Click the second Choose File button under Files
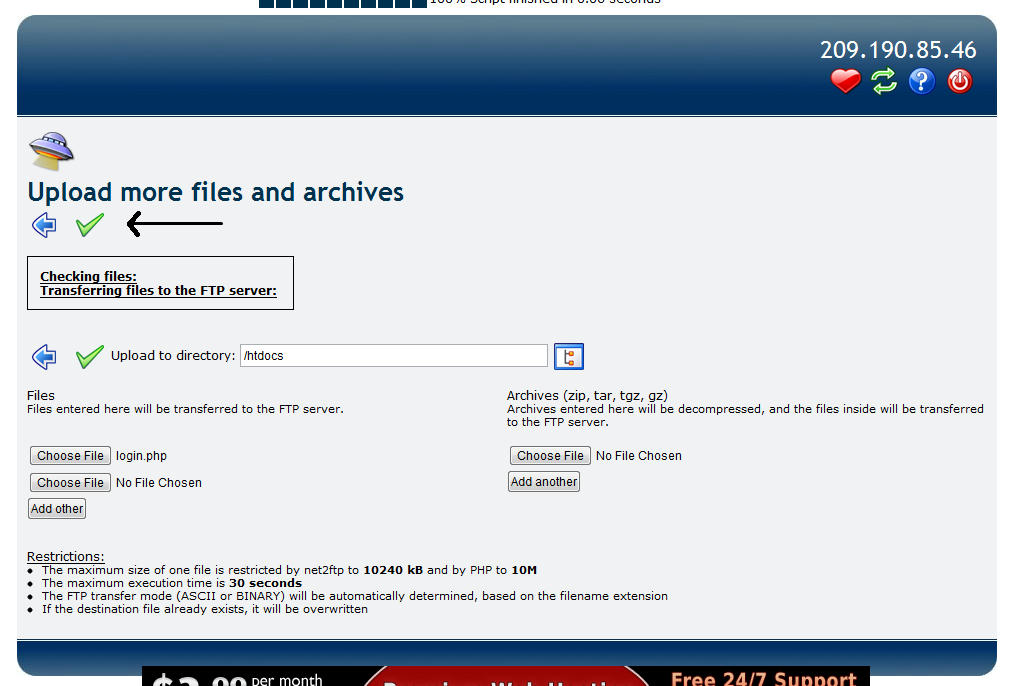 70,483
